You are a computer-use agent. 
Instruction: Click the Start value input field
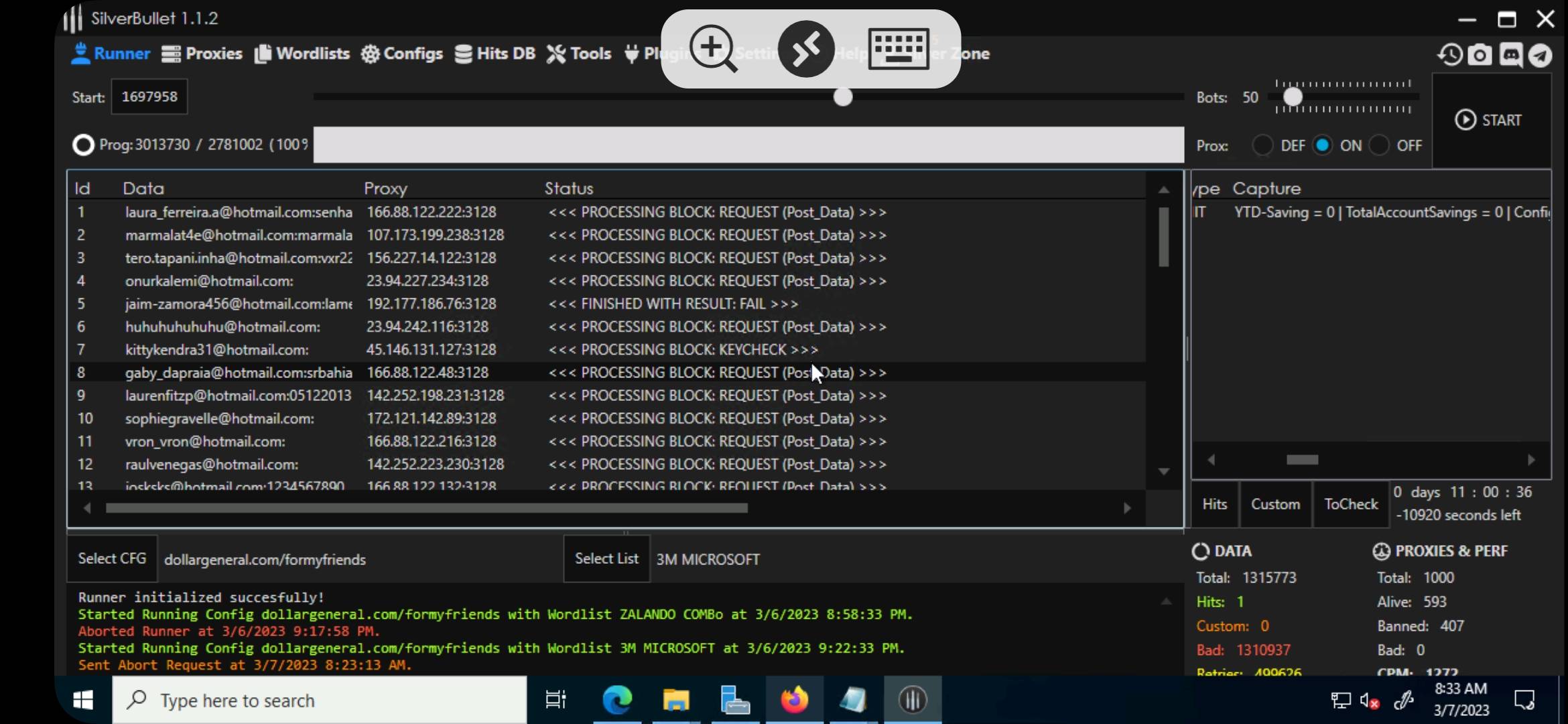pos(149,97)
